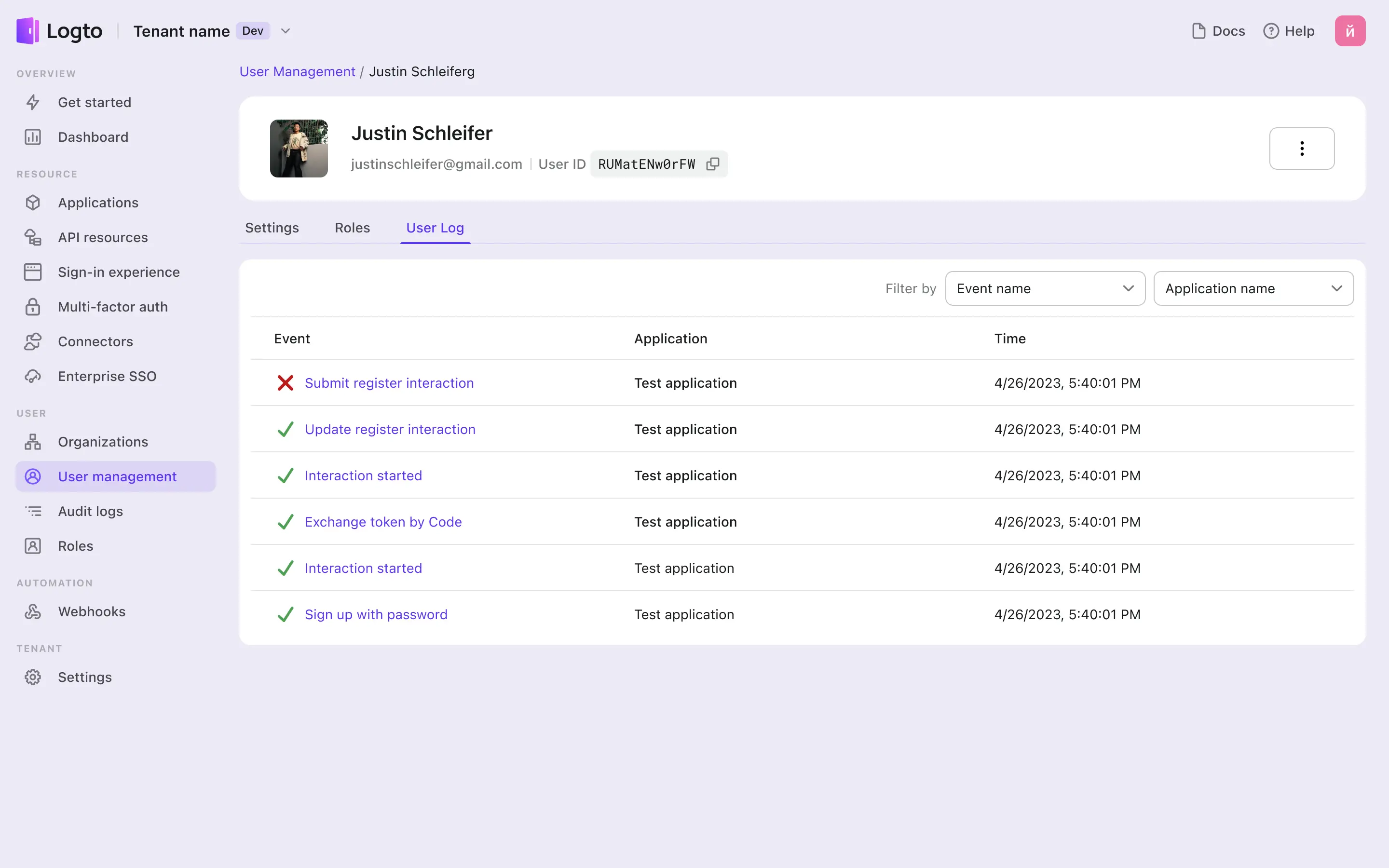Expand the Event name filter dropdown
This screenshot has height=868, width=1389.
click(1044, 289)
